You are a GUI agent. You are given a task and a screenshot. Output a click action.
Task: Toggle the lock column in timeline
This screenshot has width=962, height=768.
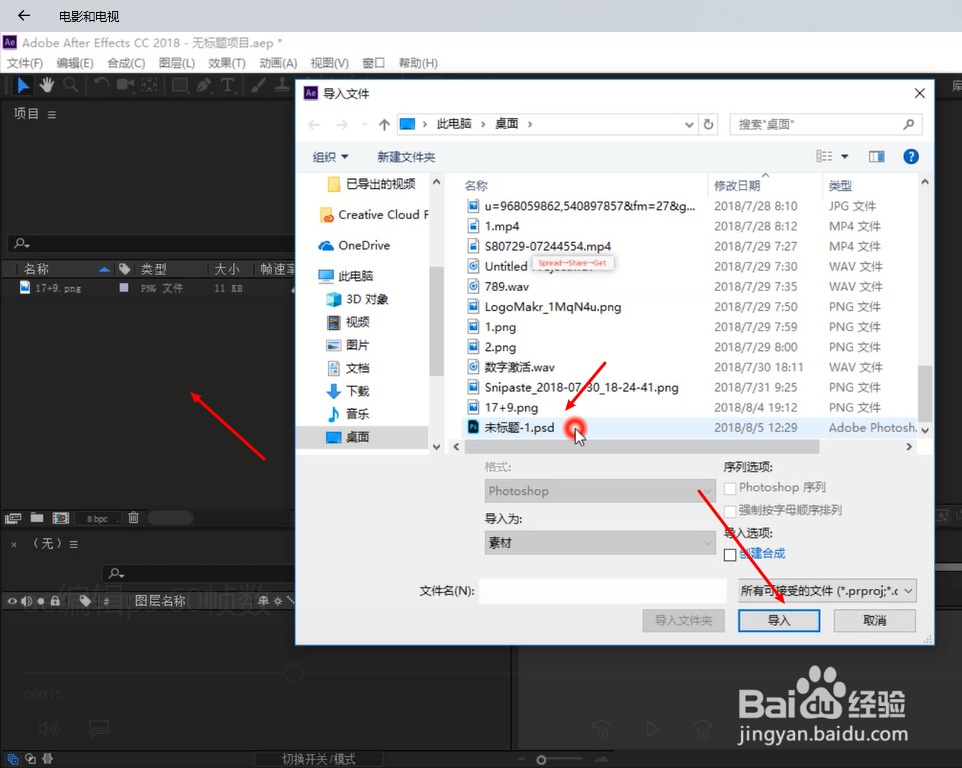[55, 601]
